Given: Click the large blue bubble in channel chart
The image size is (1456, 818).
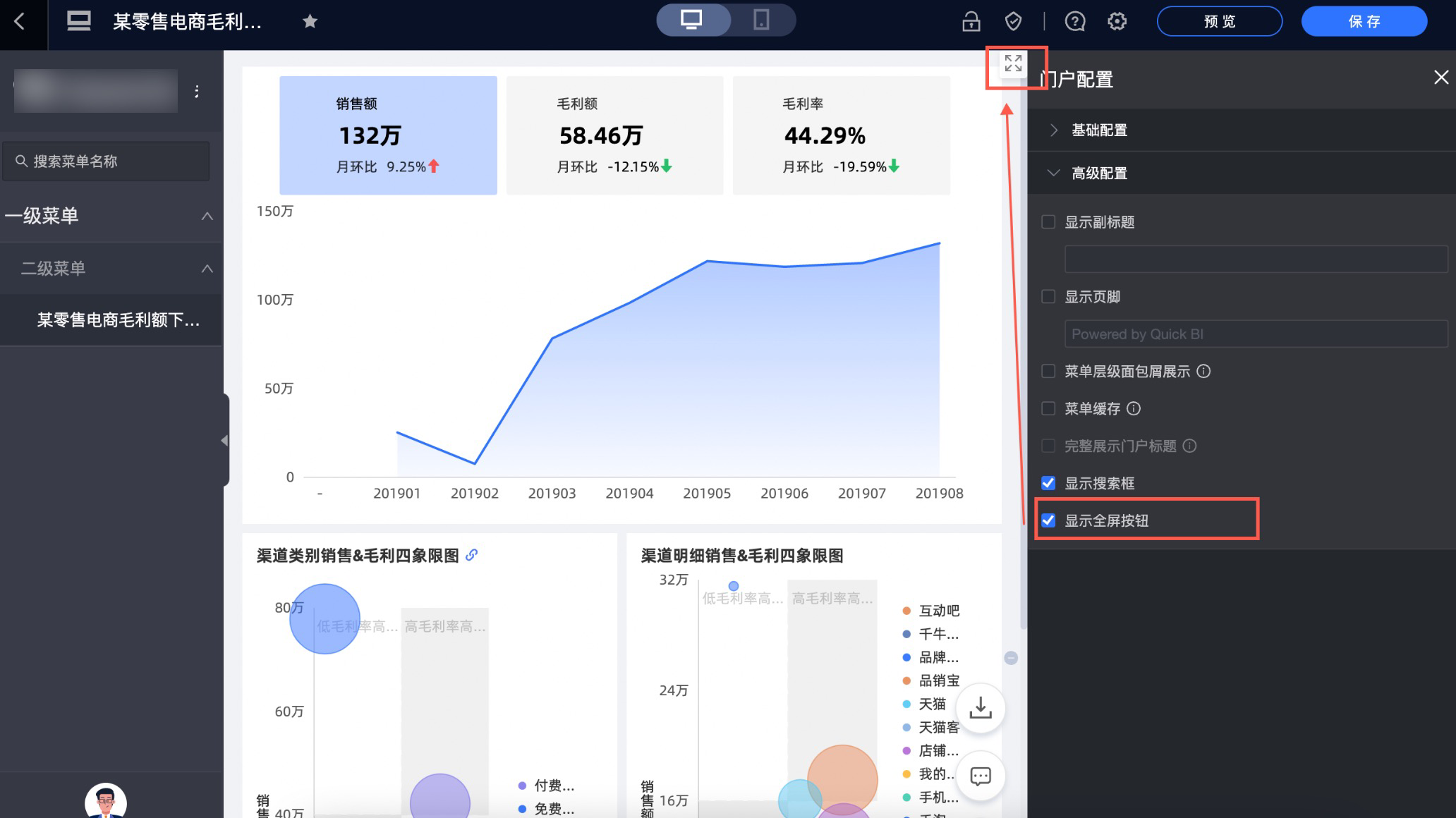Looking at the screenshot, I should point(324,618).
